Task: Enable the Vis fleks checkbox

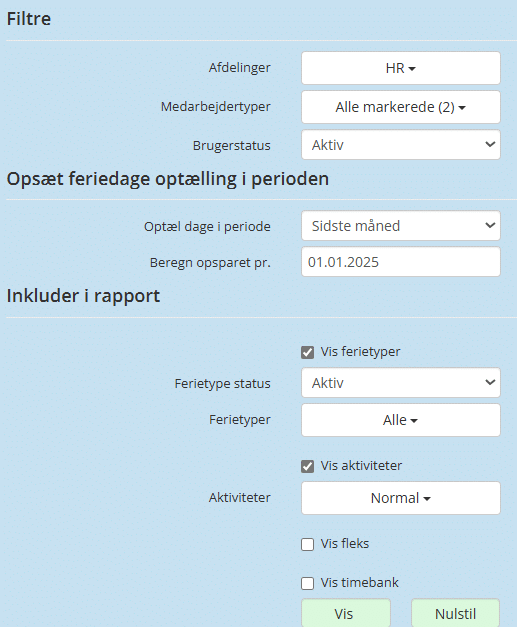Action: [x=307, y=544]
